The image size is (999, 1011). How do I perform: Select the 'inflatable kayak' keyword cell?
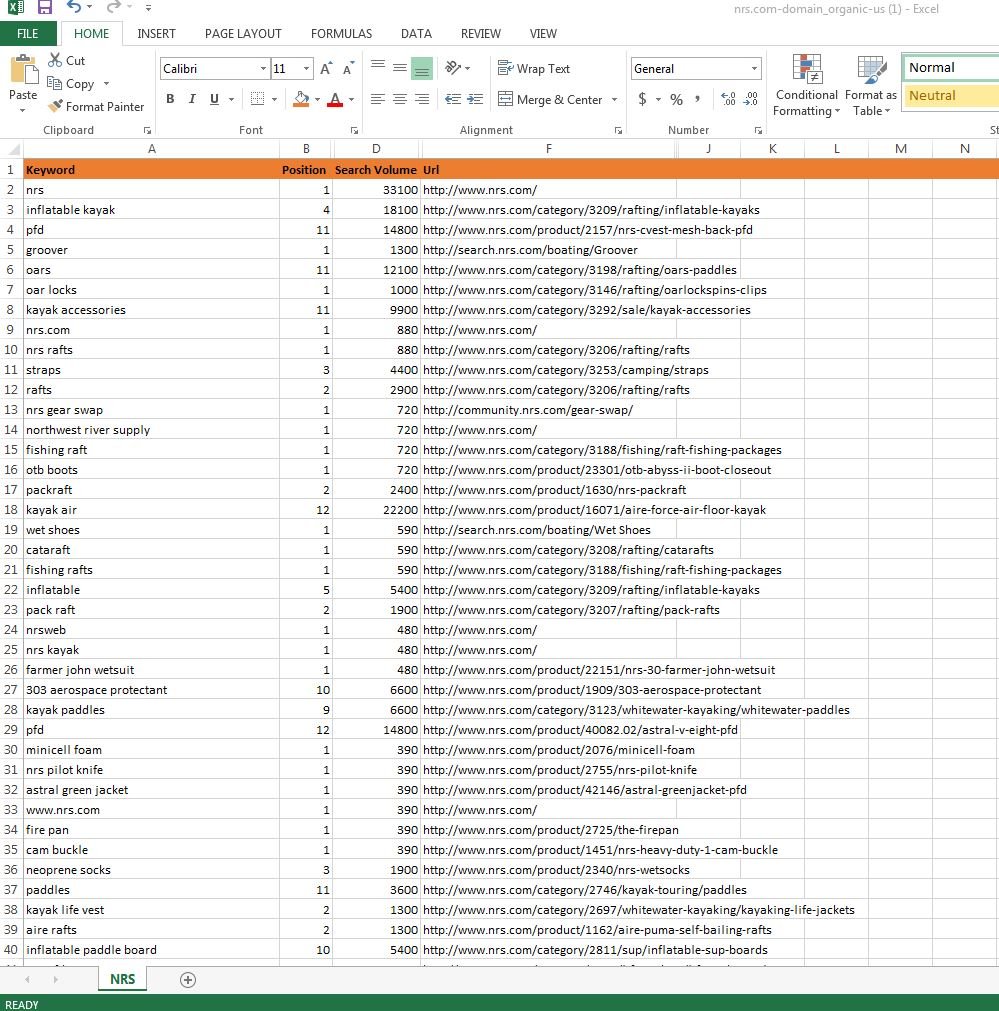click(152, 210)
